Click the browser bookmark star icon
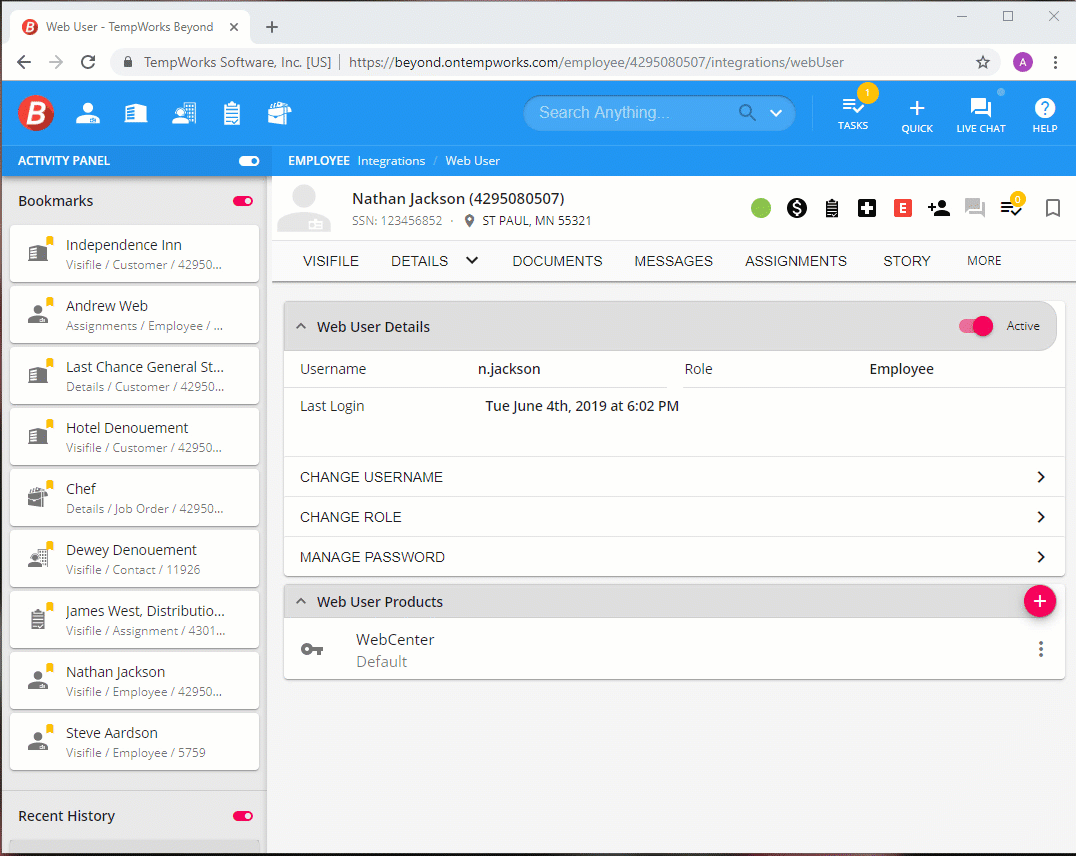Screen dimensions: 1076x856 (983, 62)
